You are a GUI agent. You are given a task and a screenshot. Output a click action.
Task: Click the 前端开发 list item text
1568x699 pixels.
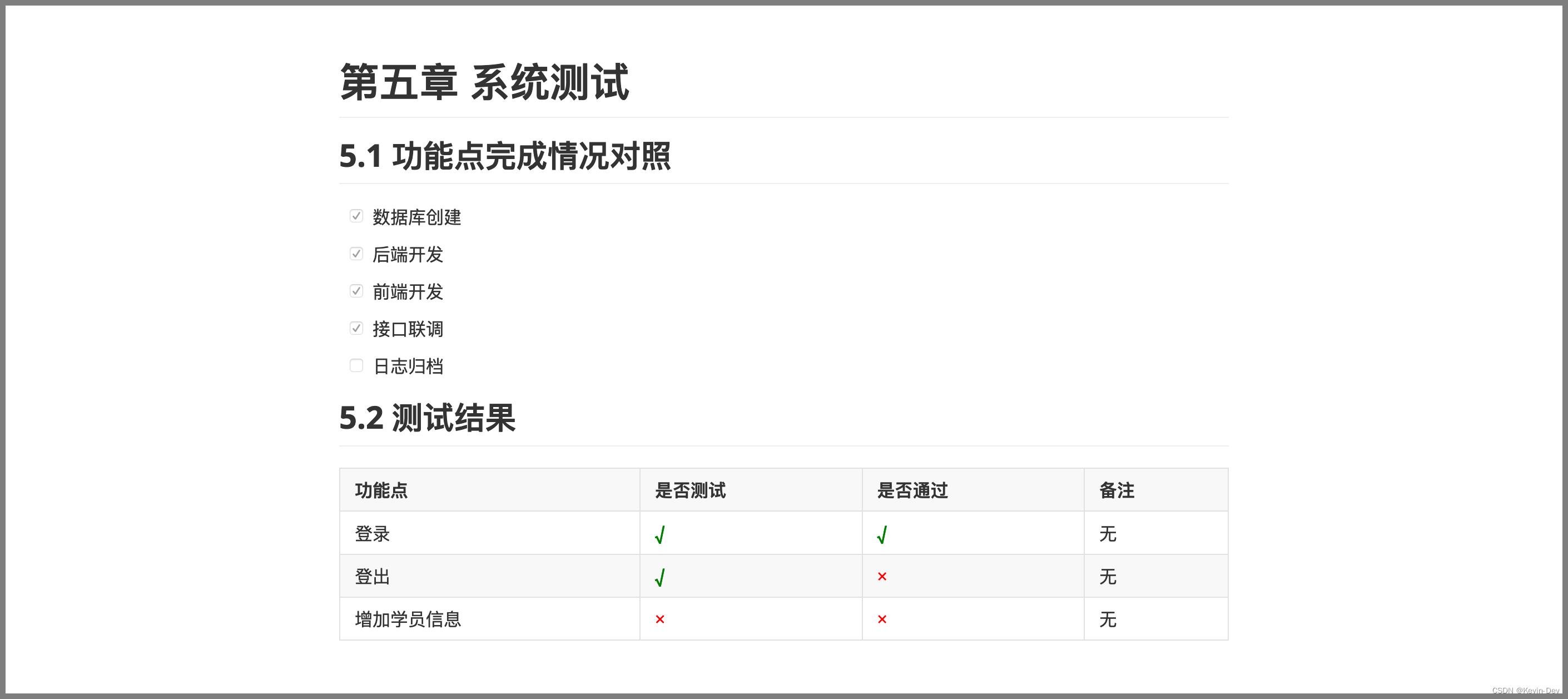tap(408, 291)
